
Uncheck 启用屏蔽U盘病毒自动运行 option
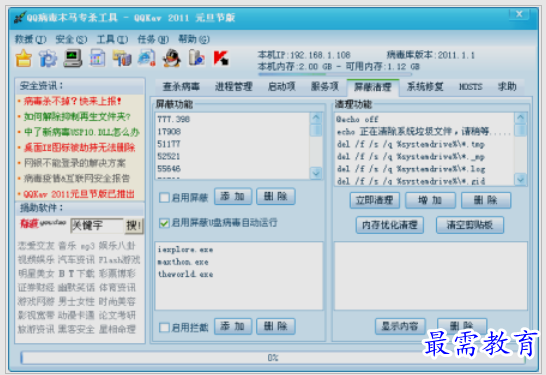(164, 223)
